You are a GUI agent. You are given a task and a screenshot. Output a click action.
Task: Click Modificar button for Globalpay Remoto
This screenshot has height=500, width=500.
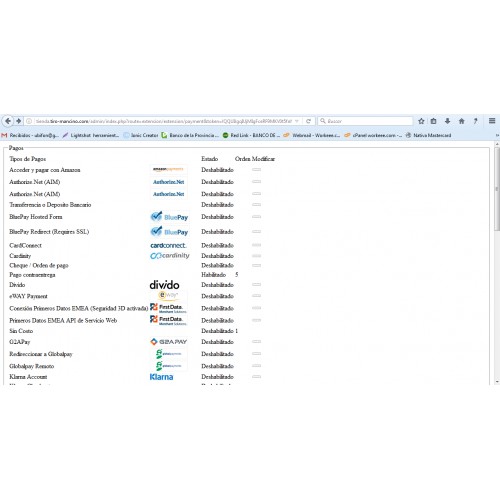(x=256, y=366)
